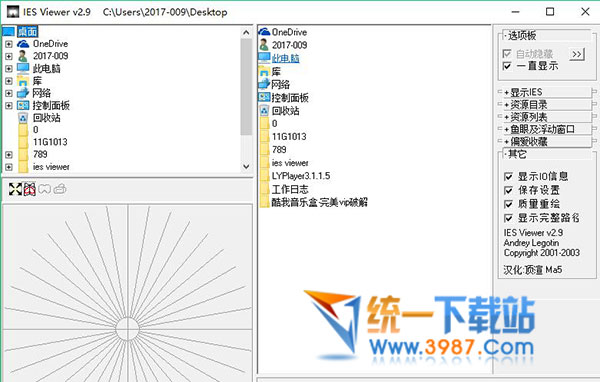
Task: Expand the ies viewer folder tree node
Action: click(x=8, y=167)
